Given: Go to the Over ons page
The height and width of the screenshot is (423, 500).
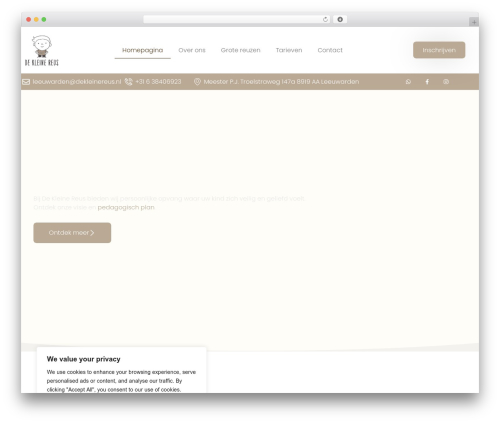Looking at the screenshot, I should (192, 50).
